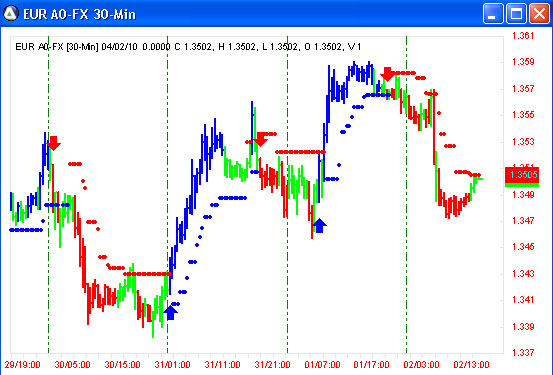553x375 pixels.
Task: Click the 31/21:00 time axis label
Action: [273, 364]
